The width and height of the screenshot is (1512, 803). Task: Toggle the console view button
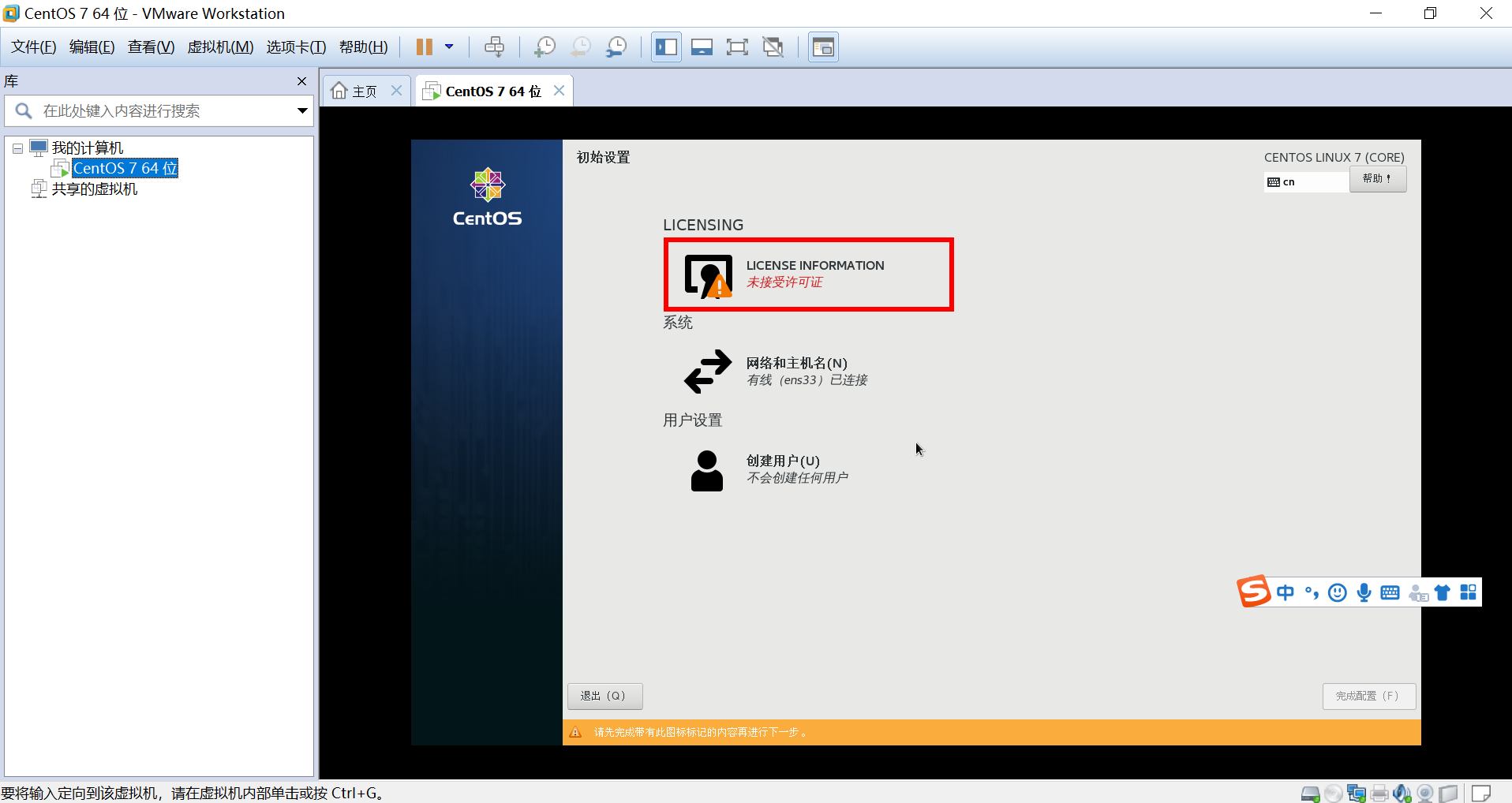(823, 47)
